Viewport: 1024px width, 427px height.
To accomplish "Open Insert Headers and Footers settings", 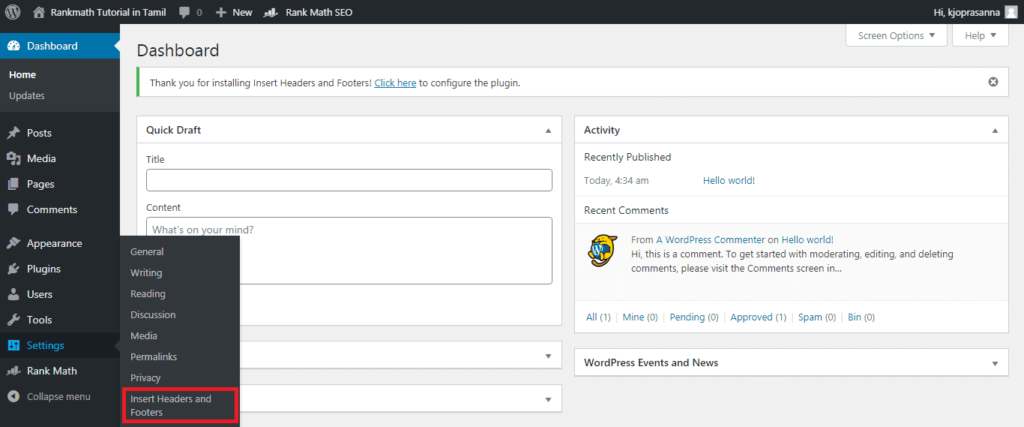I will pos(171,405).
